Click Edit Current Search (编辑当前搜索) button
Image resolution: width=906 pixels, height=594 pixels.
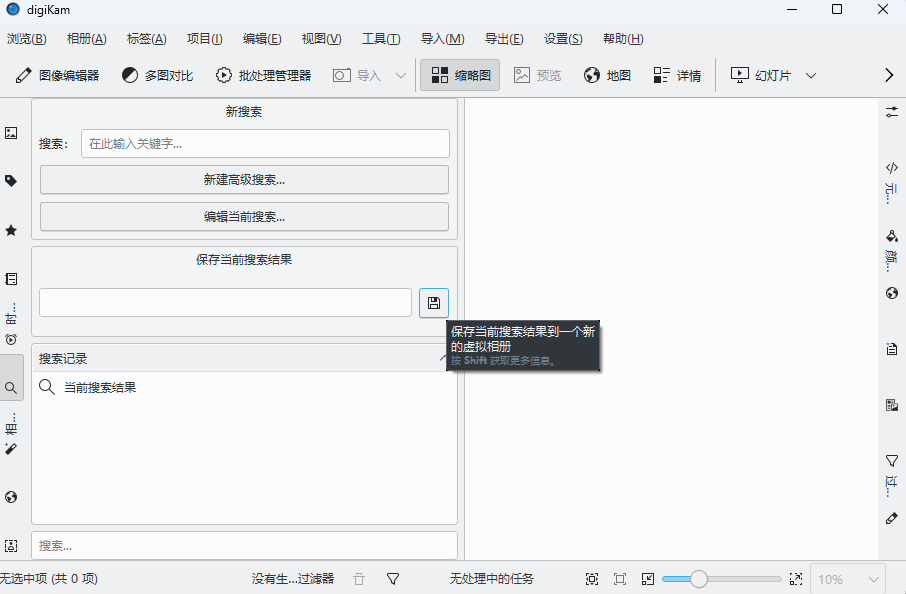pyautogui.click(x=244, y=216)
